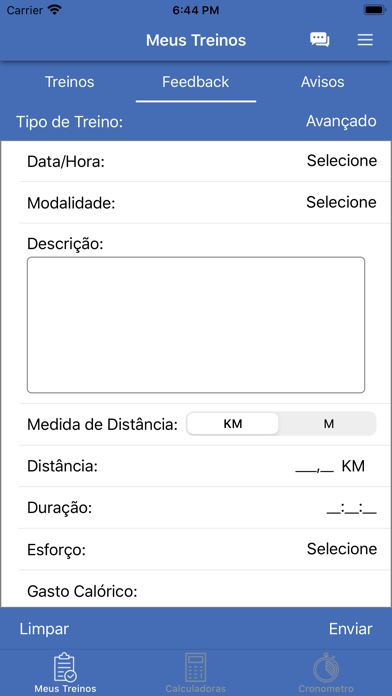Screen dimensions: 392x696
Task: Select the Feedback tab
Action: pos(196,82)
